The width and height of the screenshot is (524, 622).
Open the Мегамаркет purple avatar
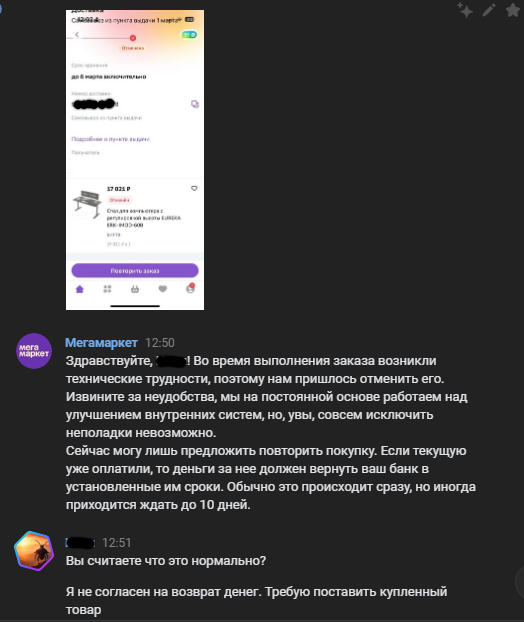pyautogui.click(x=34, y=351)
